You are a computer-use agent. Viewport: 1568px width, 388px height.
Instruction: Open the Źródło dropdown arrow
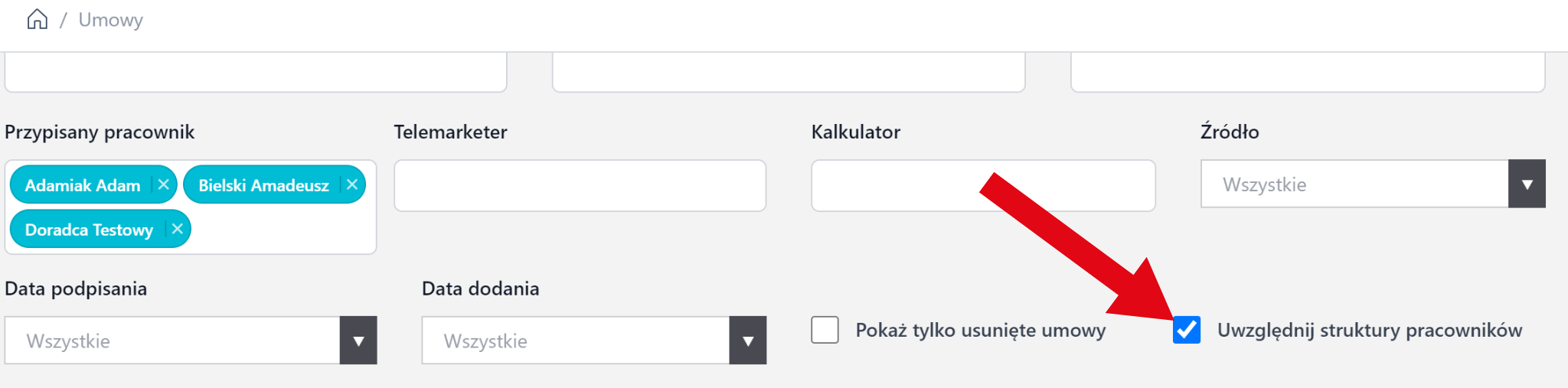tap(1527, 184)
